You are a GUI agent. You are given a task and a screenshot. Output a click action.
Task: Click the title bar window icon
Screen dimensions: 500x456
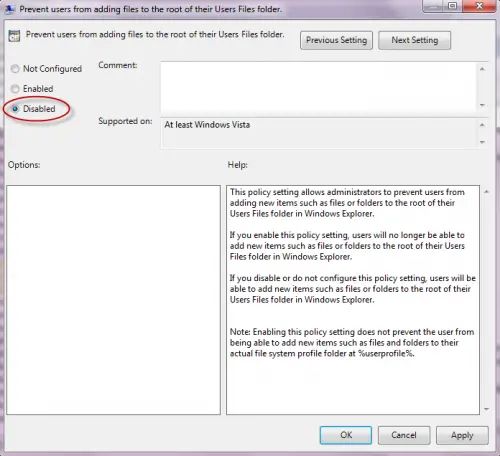click(9, 9)
